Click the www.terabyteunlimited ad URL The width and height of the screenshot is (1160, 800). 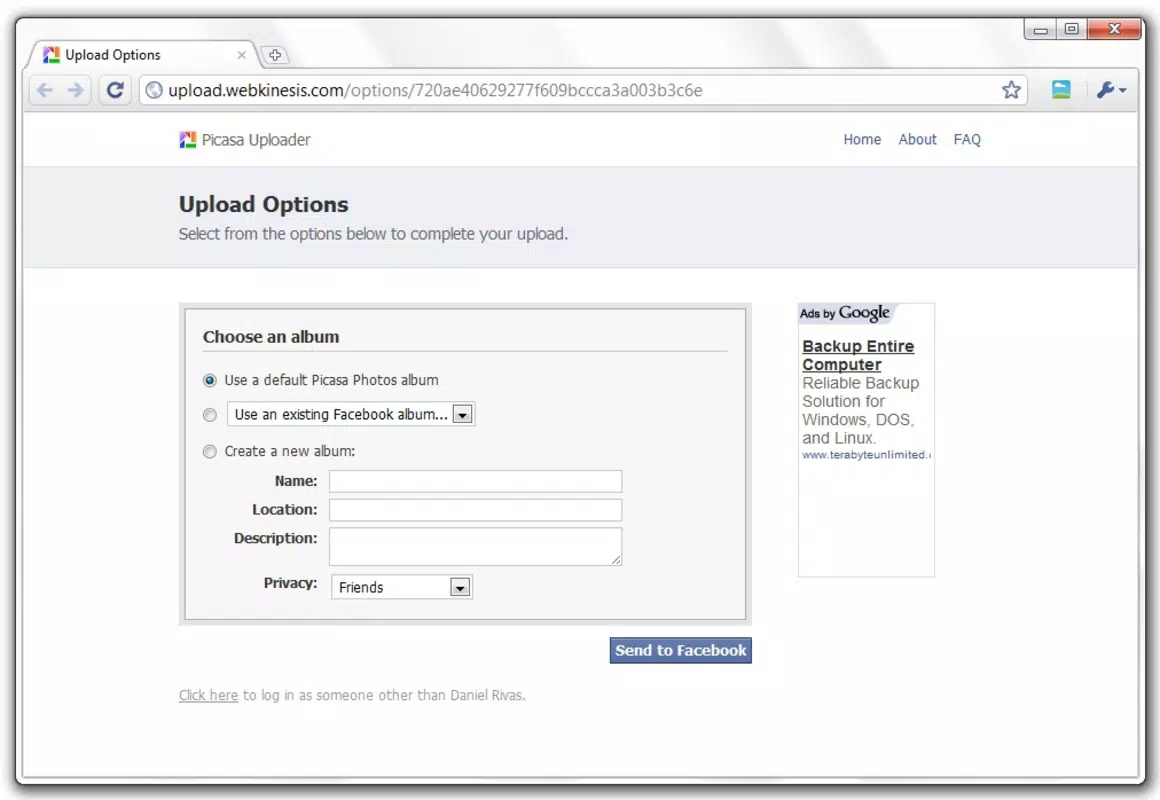[866, 455]
